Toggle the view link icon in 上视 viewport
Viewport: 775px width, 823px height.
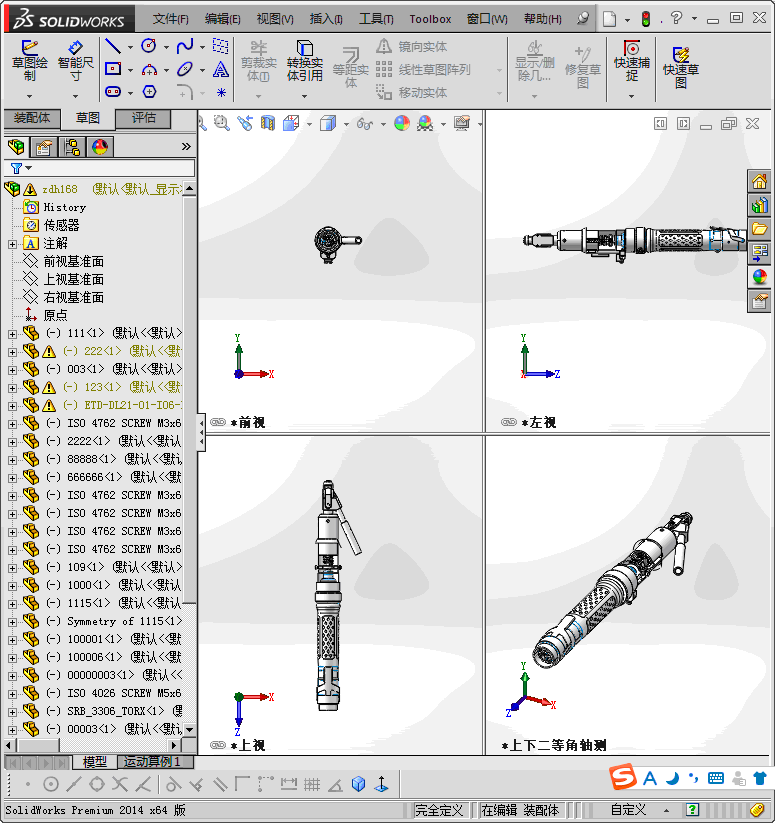pyautogui.click(x=218, y=745)
